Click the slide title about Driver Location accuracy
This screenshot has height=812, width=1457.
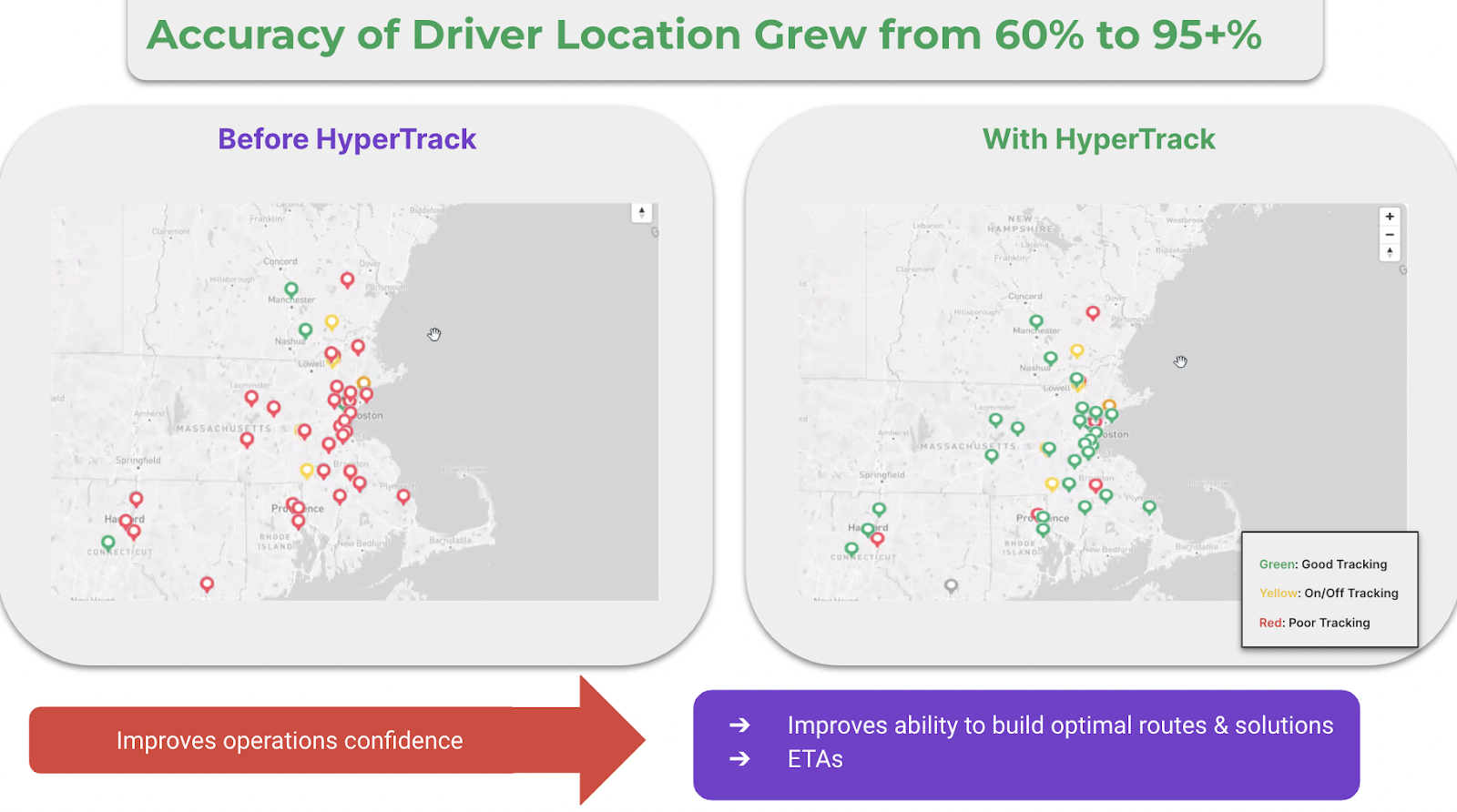(x=704, y=36)
